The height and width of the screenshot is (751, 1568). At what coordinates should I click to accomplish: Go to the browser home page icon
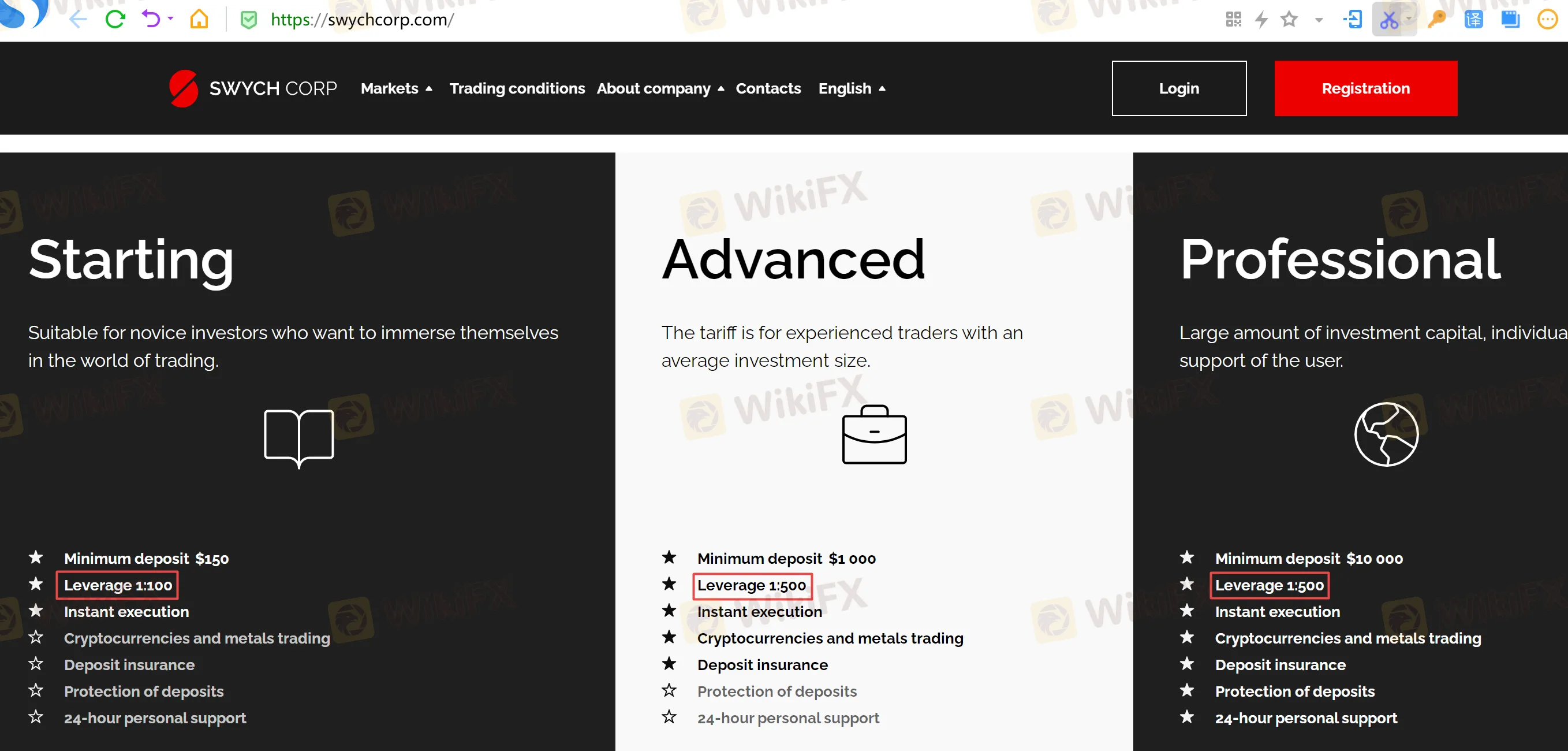[x=199, y=20]
